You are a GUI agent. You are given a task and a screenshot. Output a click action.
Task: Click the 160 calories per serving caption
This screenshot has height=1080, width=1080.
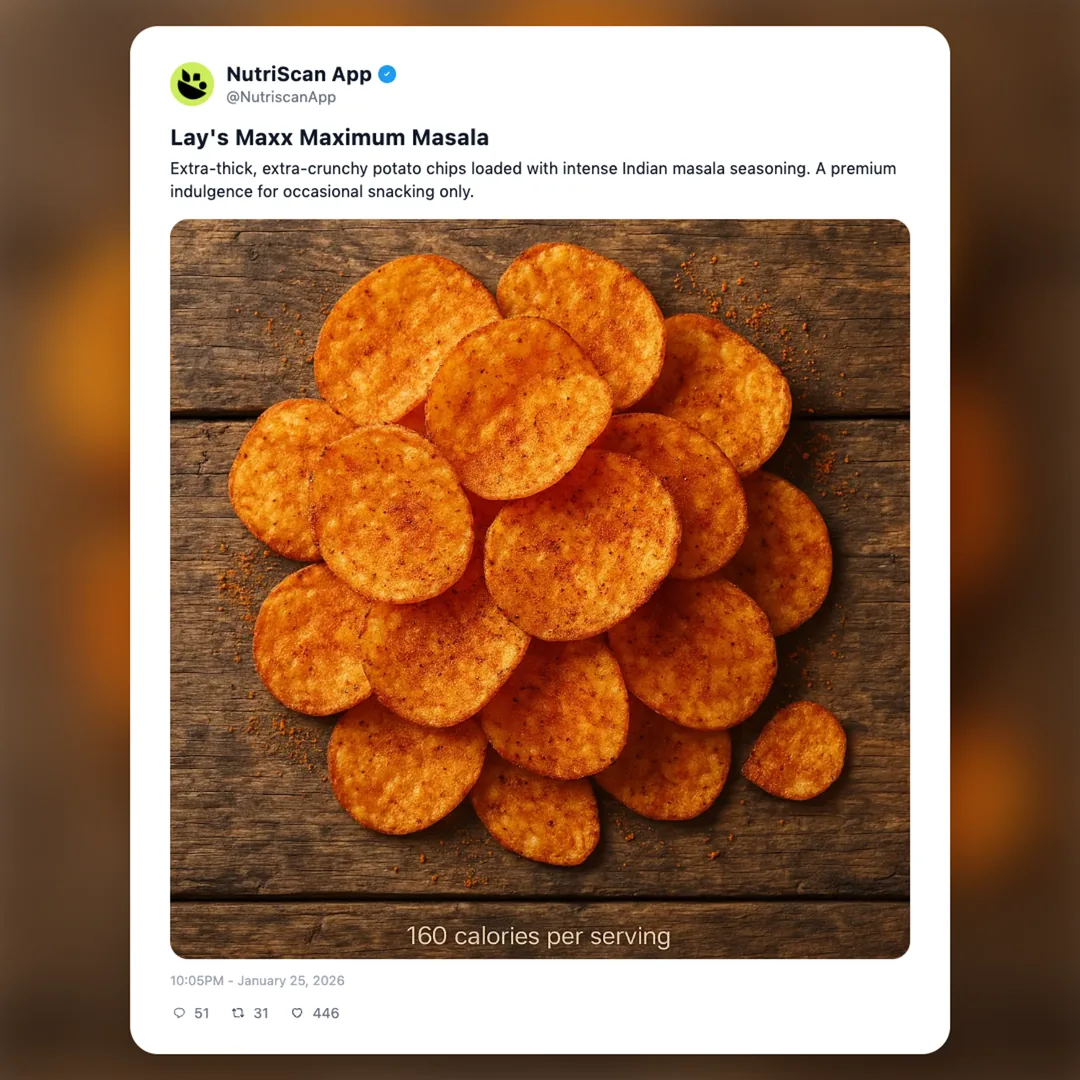(x=540, y=936)
